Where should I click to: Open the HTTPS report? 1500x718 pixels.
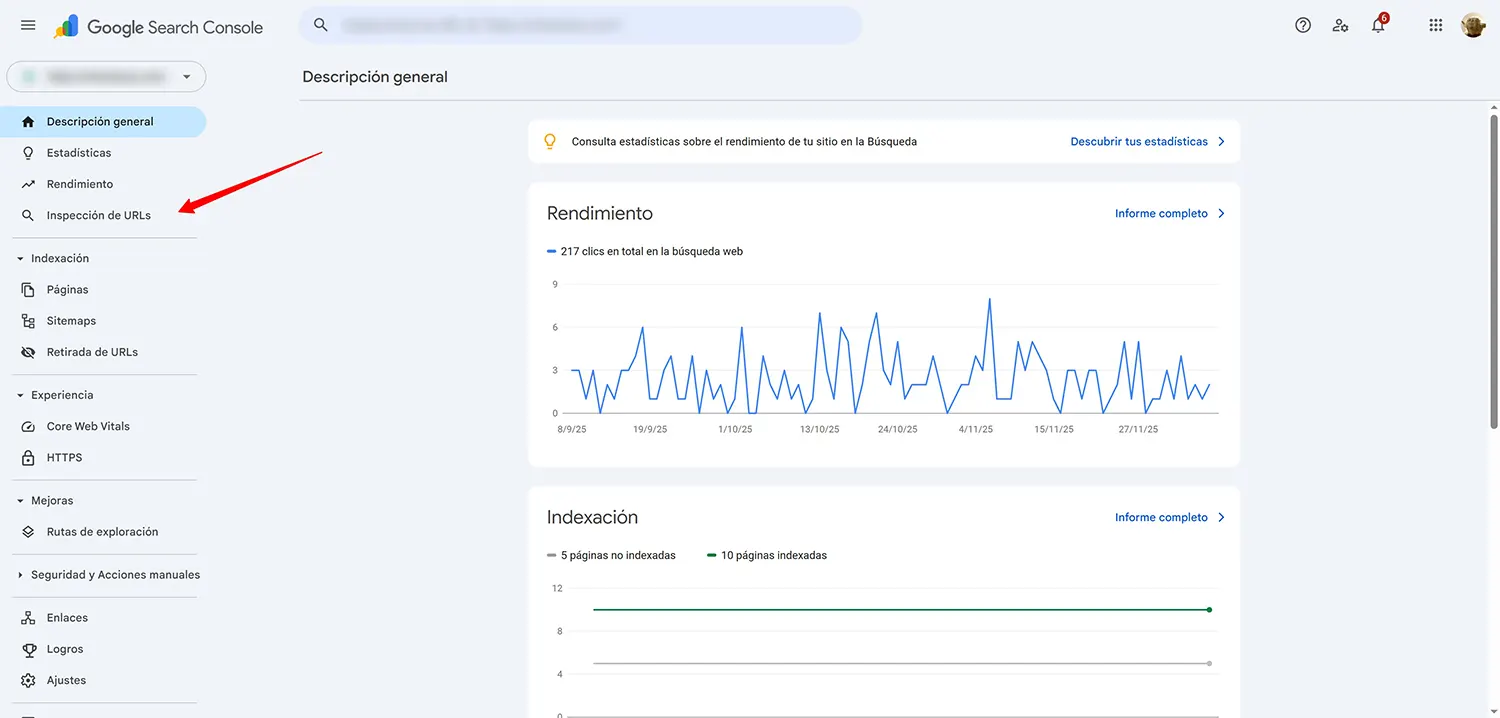(64, 457)
